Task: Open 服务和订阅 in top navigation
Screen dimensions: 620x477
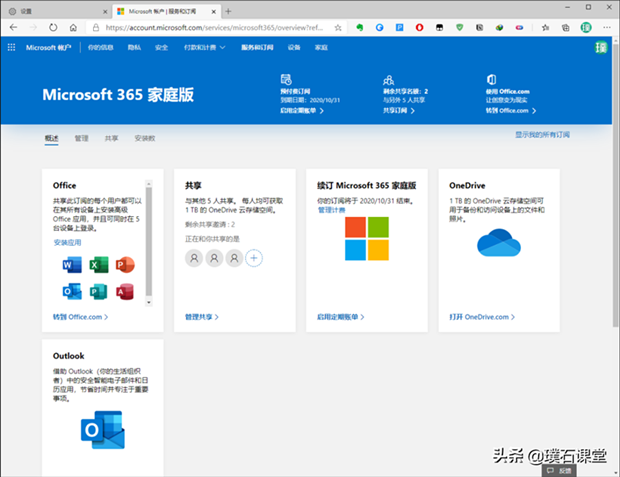Action: pos(257,47)
